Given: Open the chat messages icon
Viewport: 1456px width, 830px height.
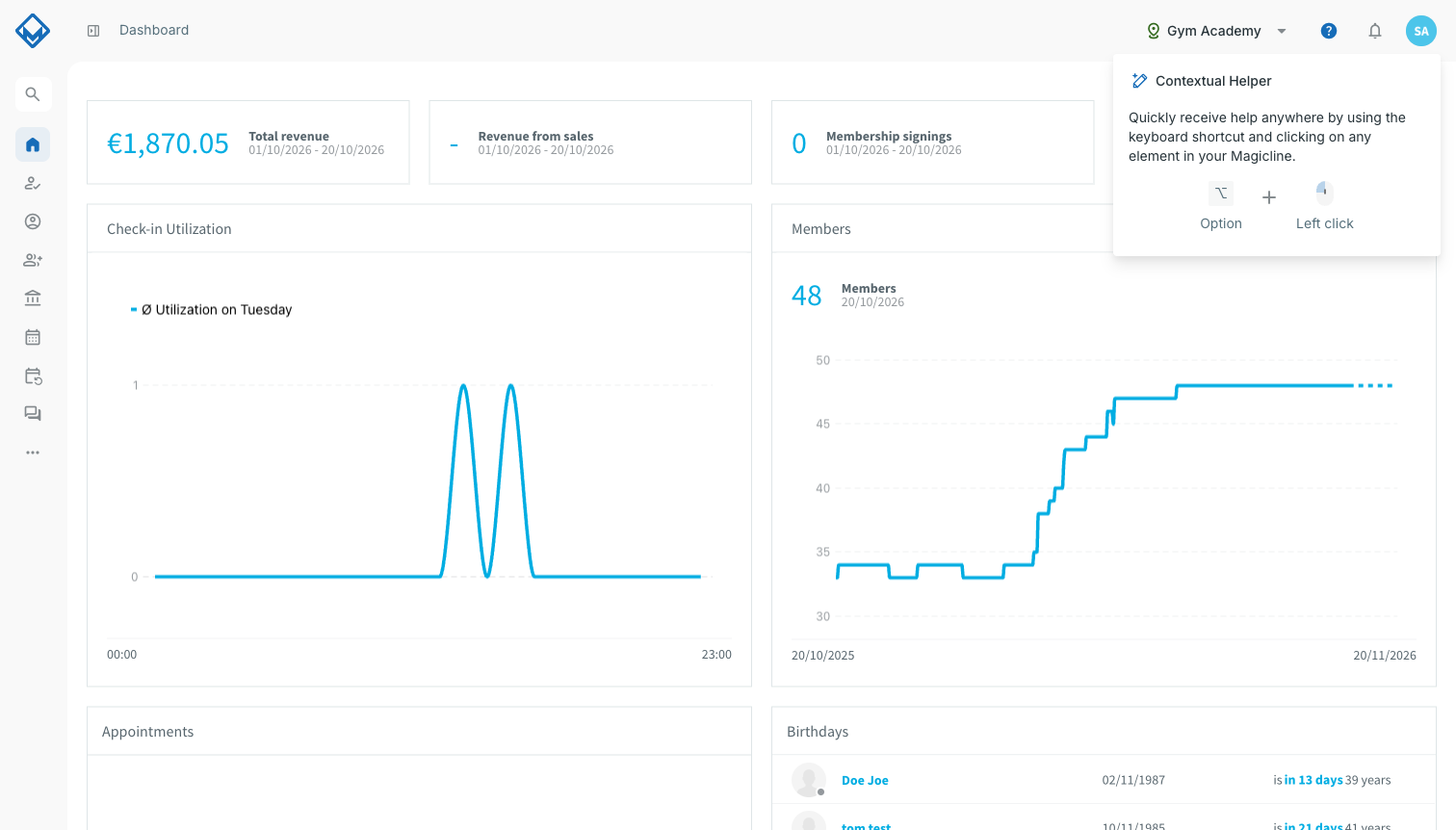Looking at the screenshot, I should (x=33, y=414).
